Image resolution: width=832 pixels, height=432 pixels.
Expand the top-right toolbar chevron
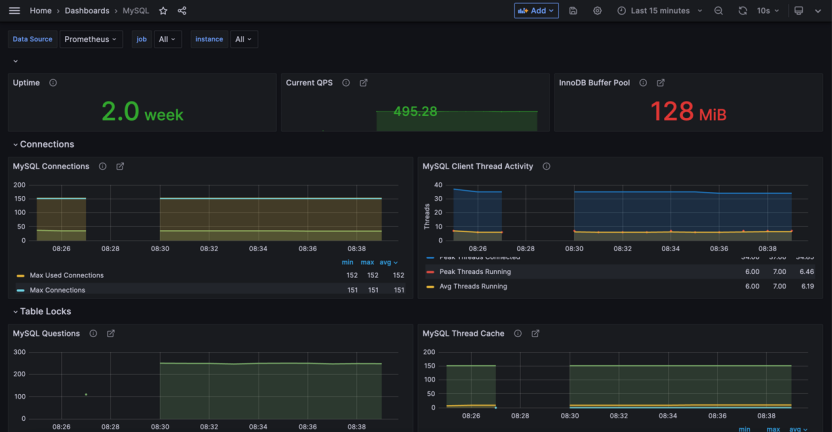click(x=818, y=11)
